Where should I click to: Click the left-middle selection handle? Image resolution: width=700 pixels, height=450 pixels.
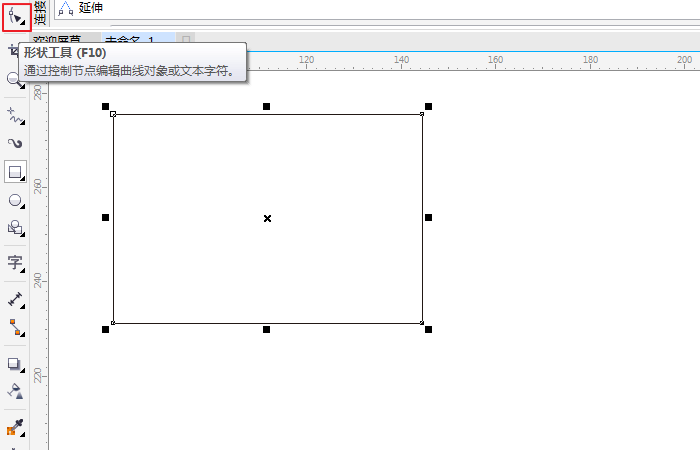105,217
